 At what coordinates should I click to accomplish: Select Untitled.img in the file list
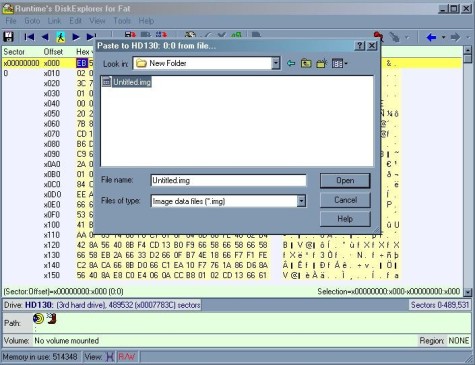click(x=127, y=82)
